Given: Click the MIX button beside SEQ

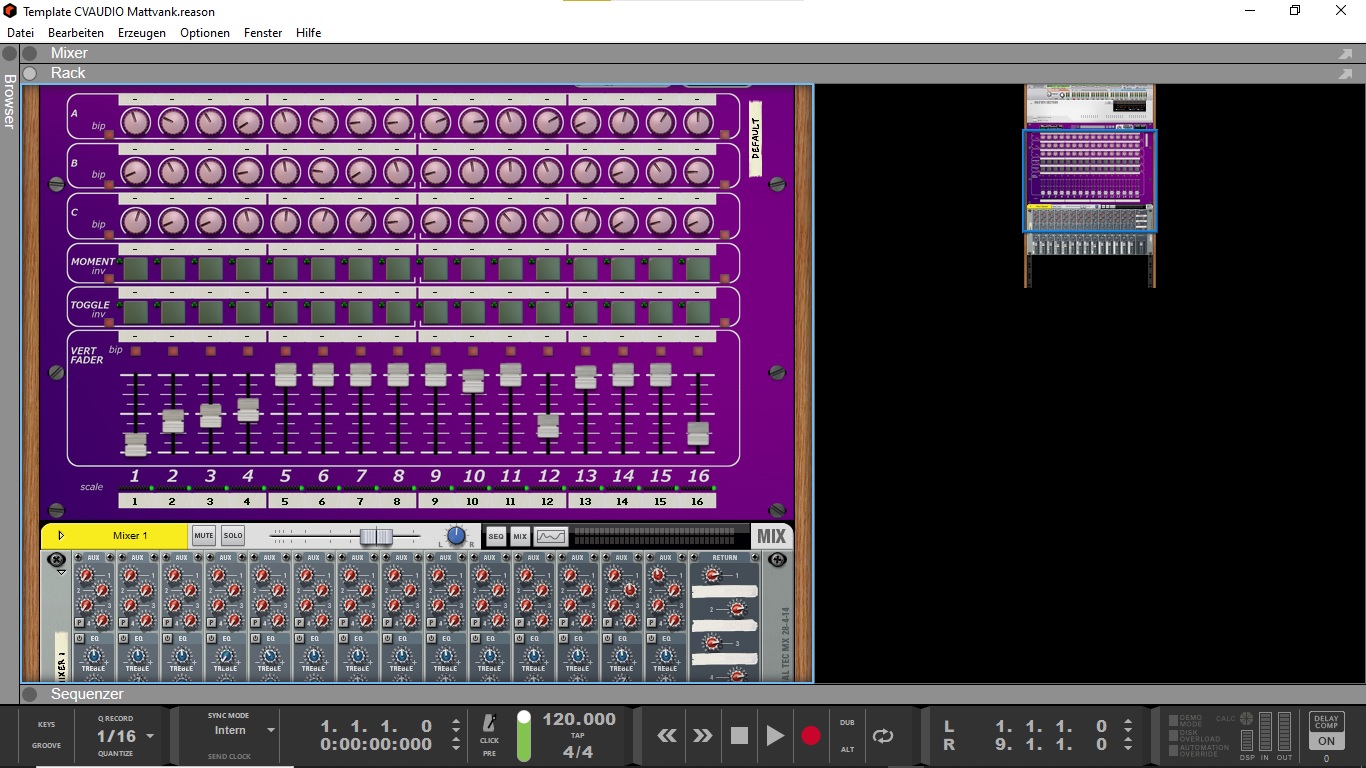Looking at the screenshot, I should coord(520,536).
